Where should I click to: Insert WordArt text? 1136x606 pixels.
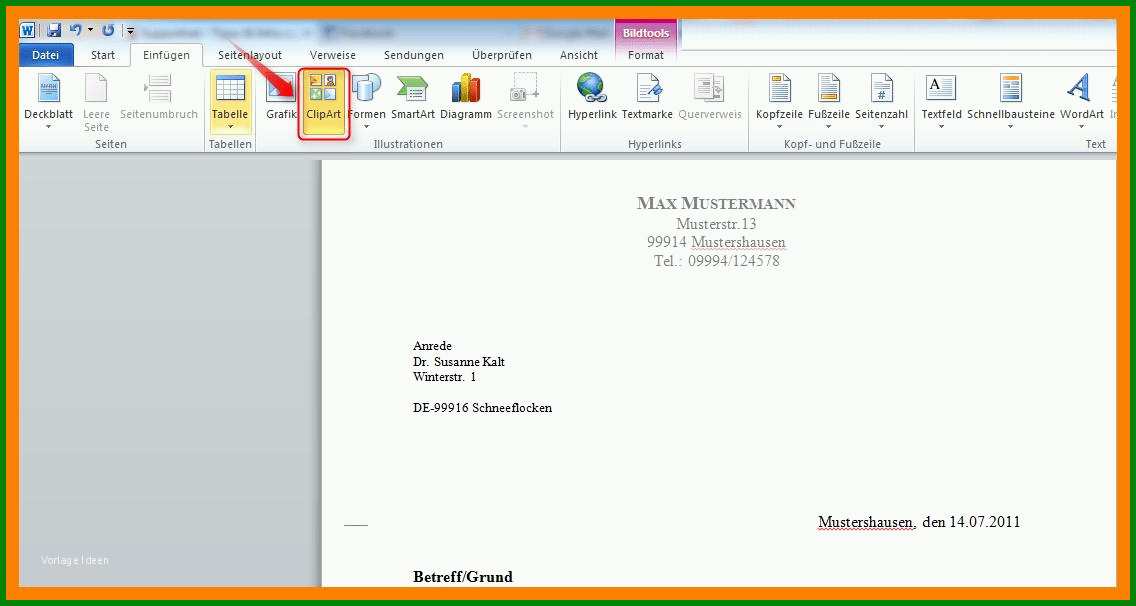[x=1081, y=97]
